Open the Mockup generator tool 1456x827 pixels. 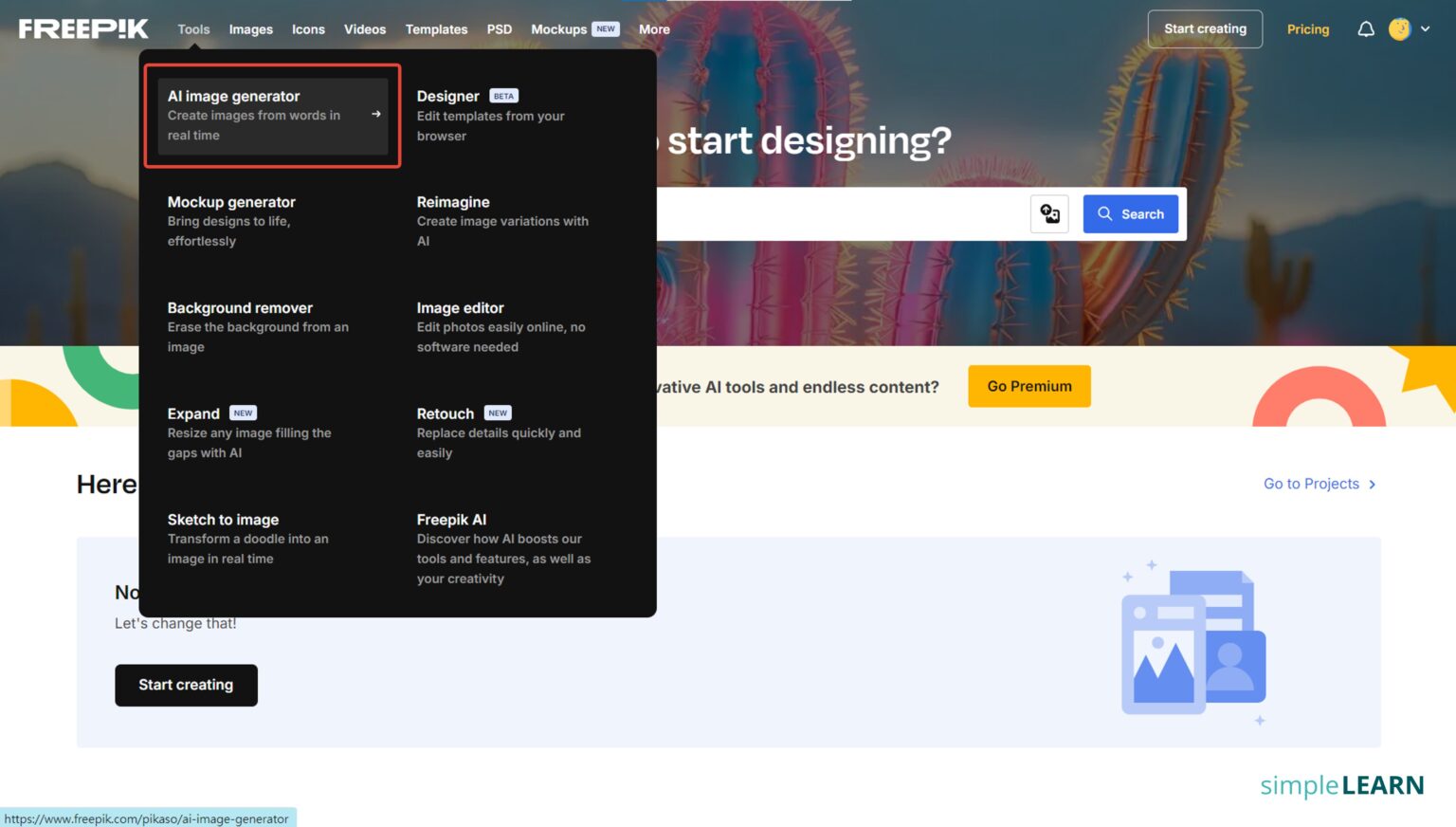tap(230, 202)
